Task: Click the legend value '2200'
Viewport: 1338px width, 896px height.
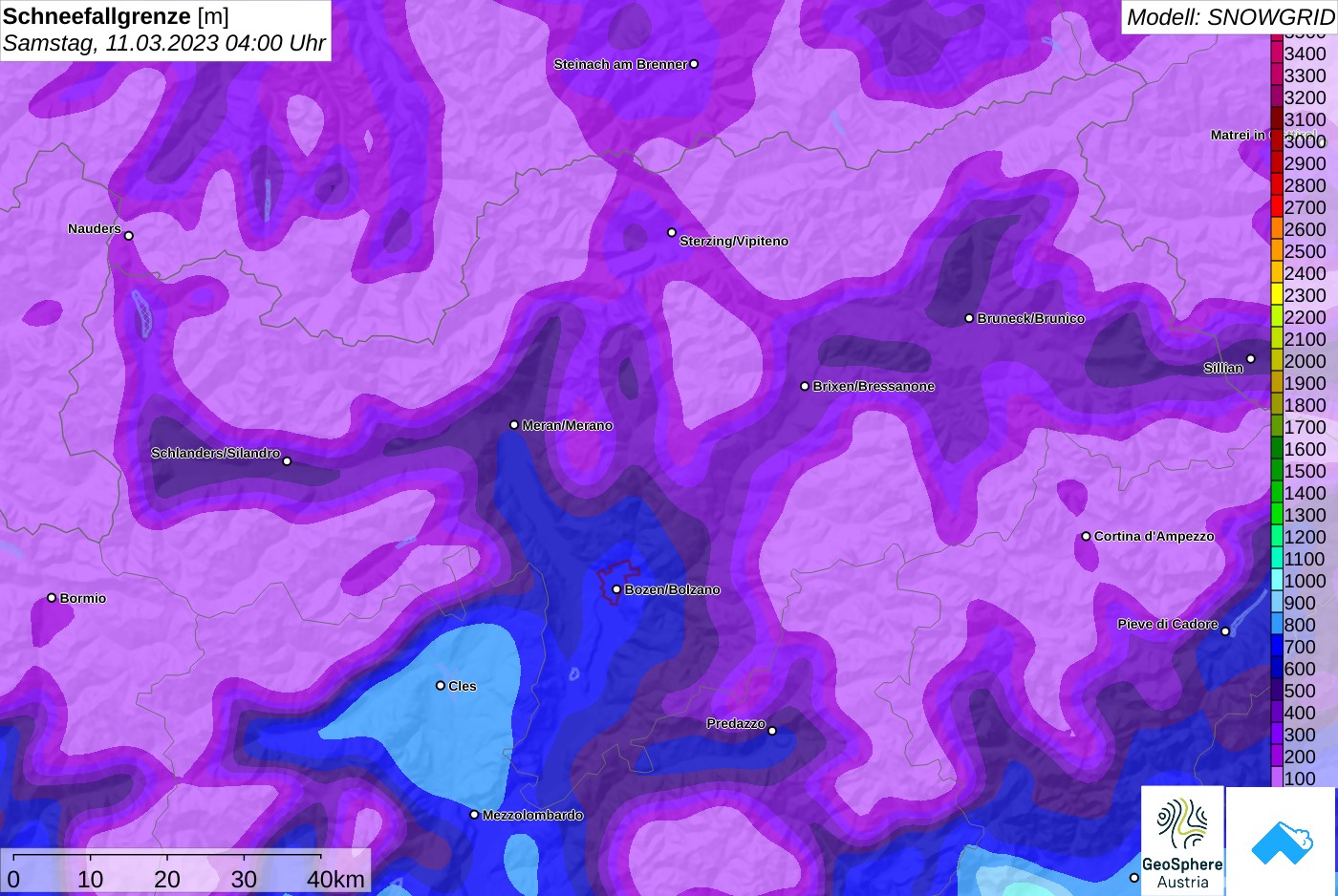Action: pos(1305,317)
